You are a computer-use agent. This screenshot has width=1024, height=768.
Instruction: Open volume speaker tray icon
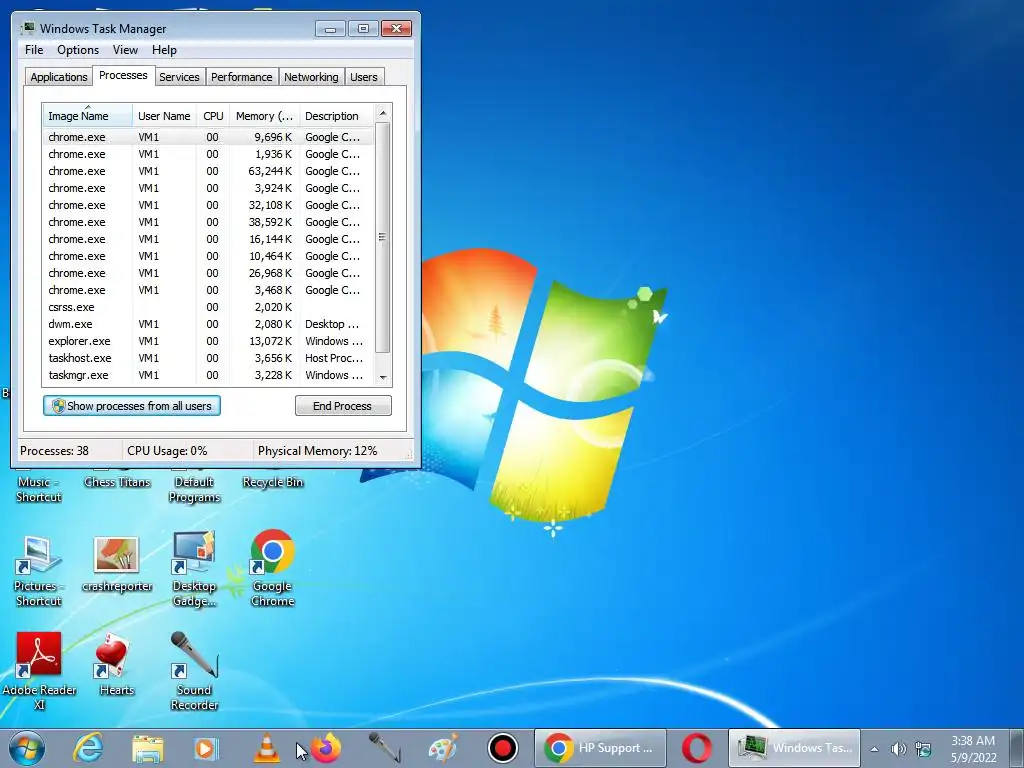899,749
